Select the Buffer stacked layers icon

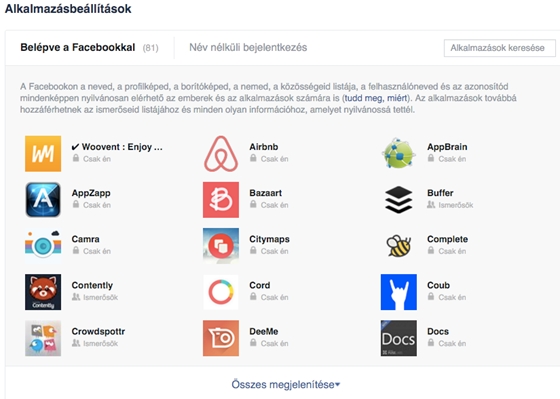[x=399, y=200]
